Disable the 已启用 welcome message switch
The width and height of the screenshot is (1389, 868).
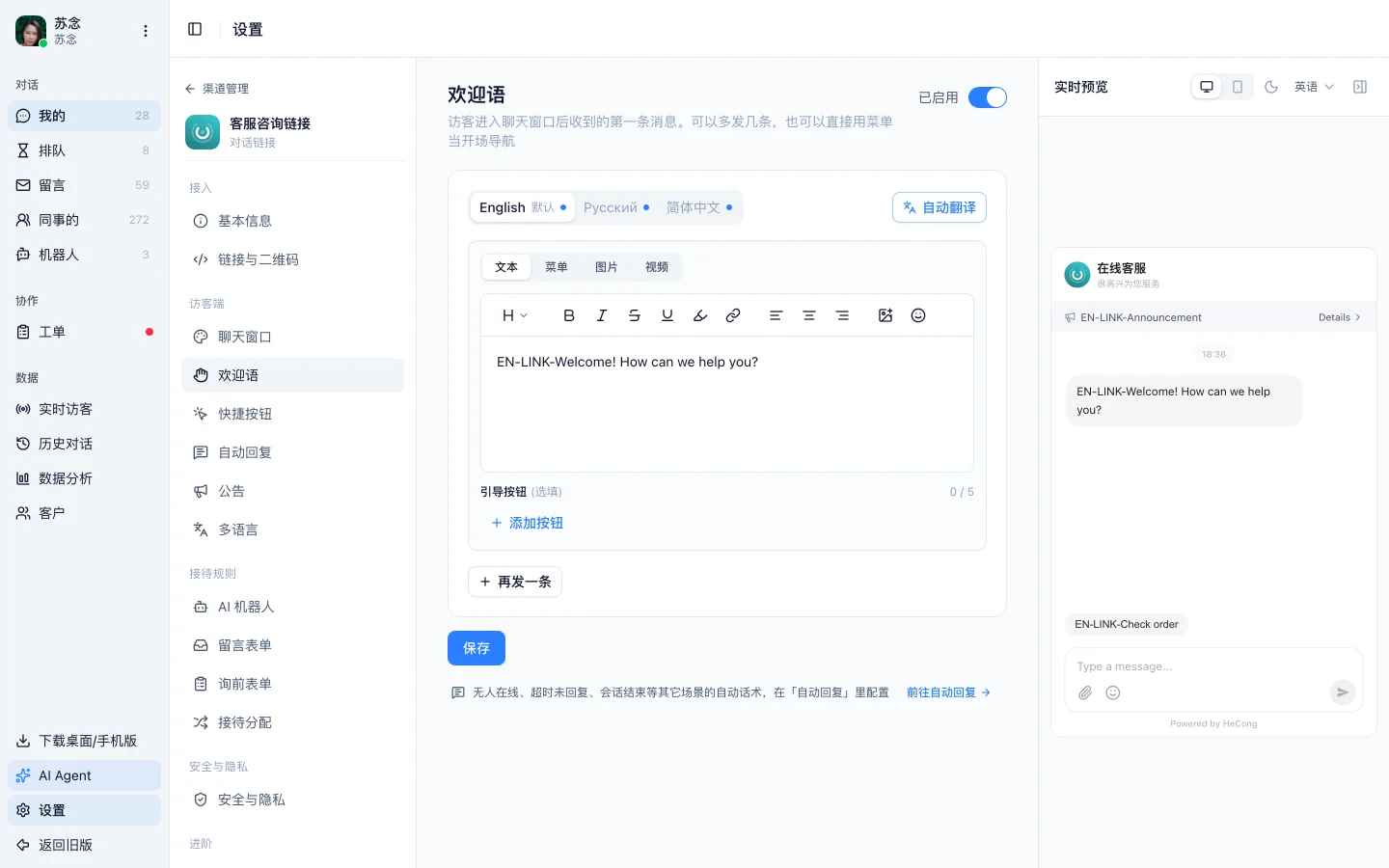(x=988, y=97)
